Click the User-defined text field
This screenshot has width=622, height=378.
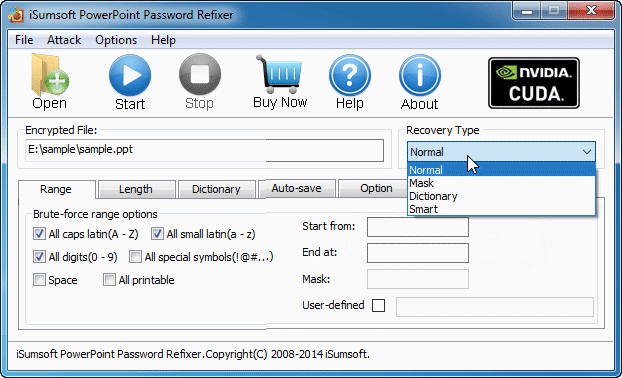pyautogui.click(x=495, y=307)
